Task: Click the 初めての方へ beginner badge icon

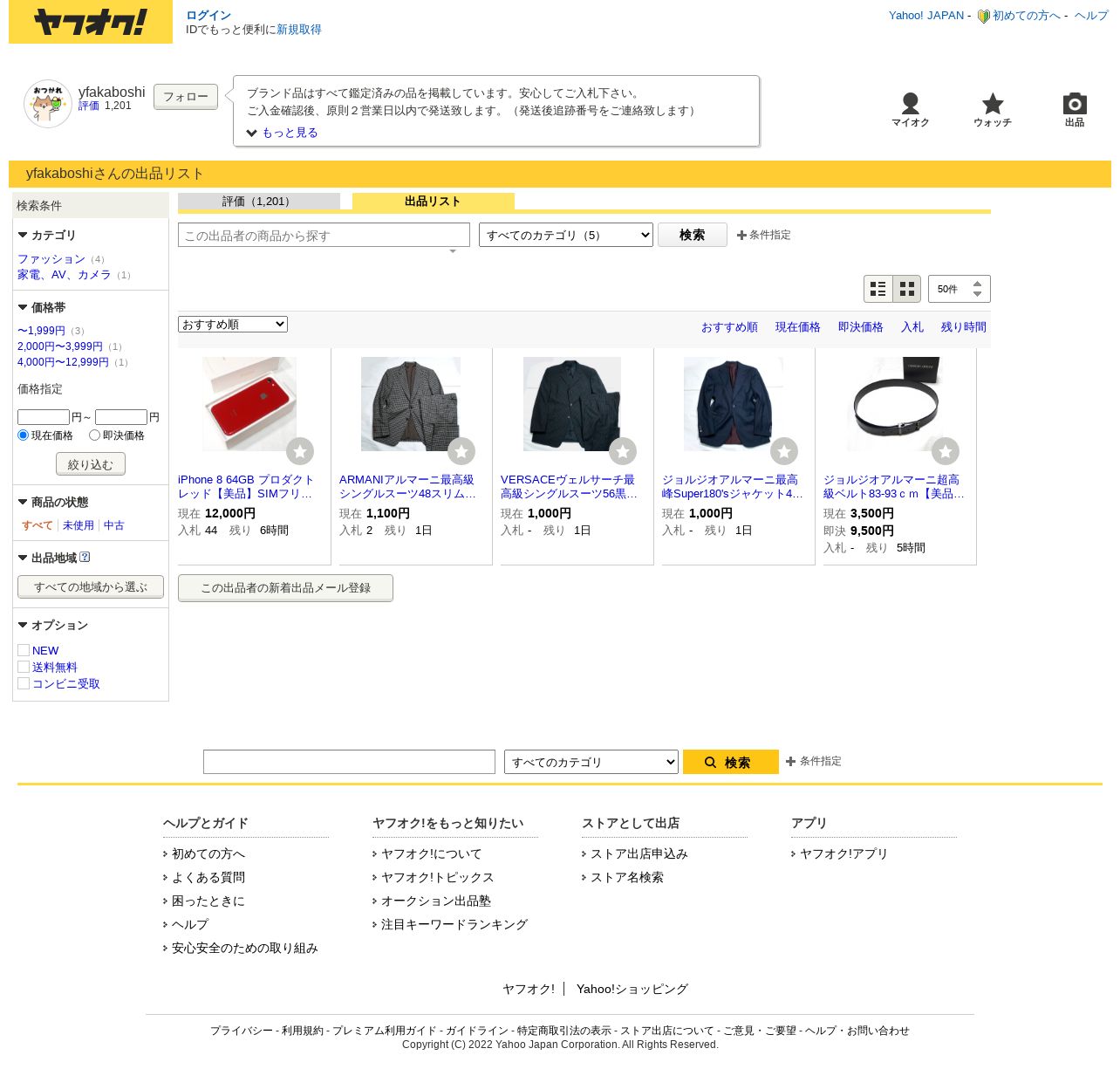Action: point(983,17)
